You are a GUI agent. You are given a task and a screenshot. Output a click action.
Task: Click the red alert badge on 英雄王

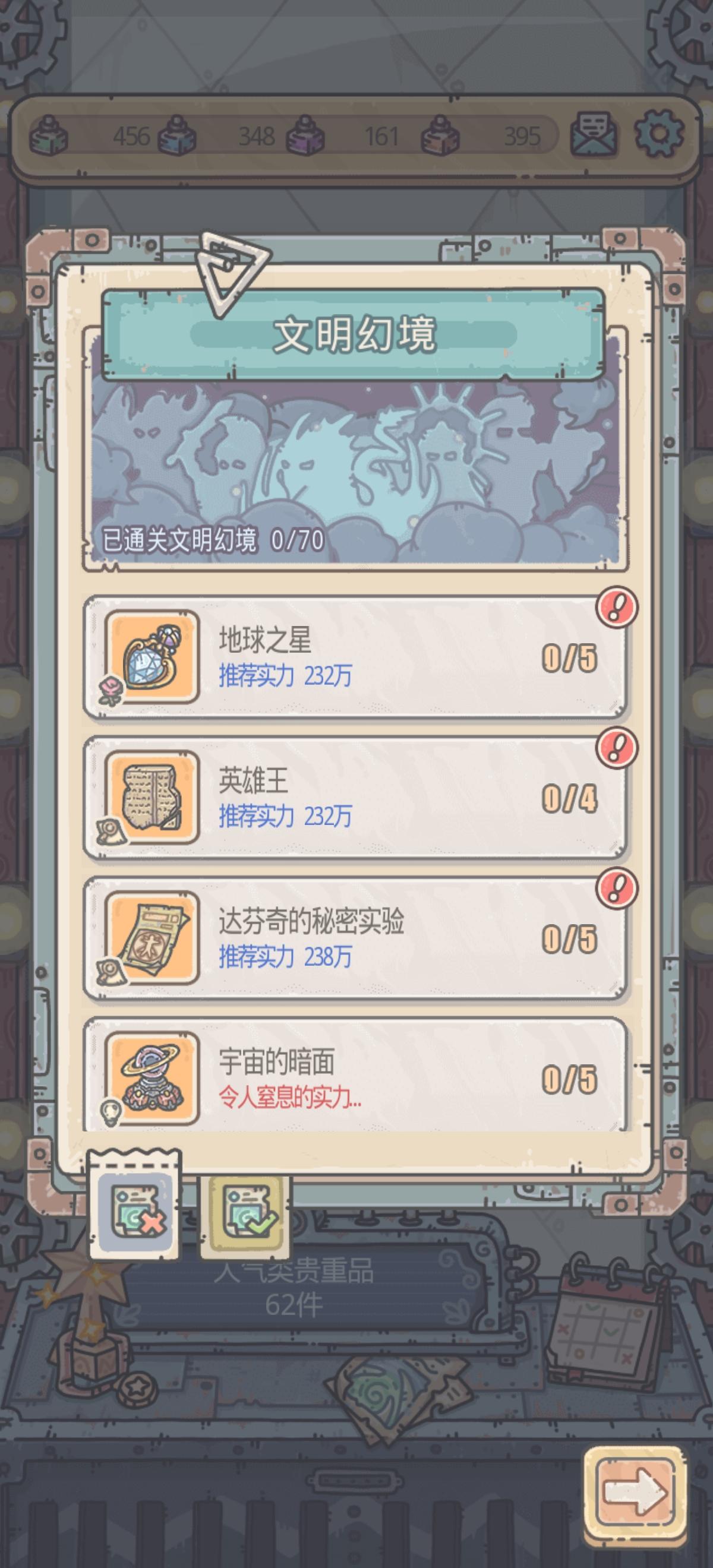[616, 748]
